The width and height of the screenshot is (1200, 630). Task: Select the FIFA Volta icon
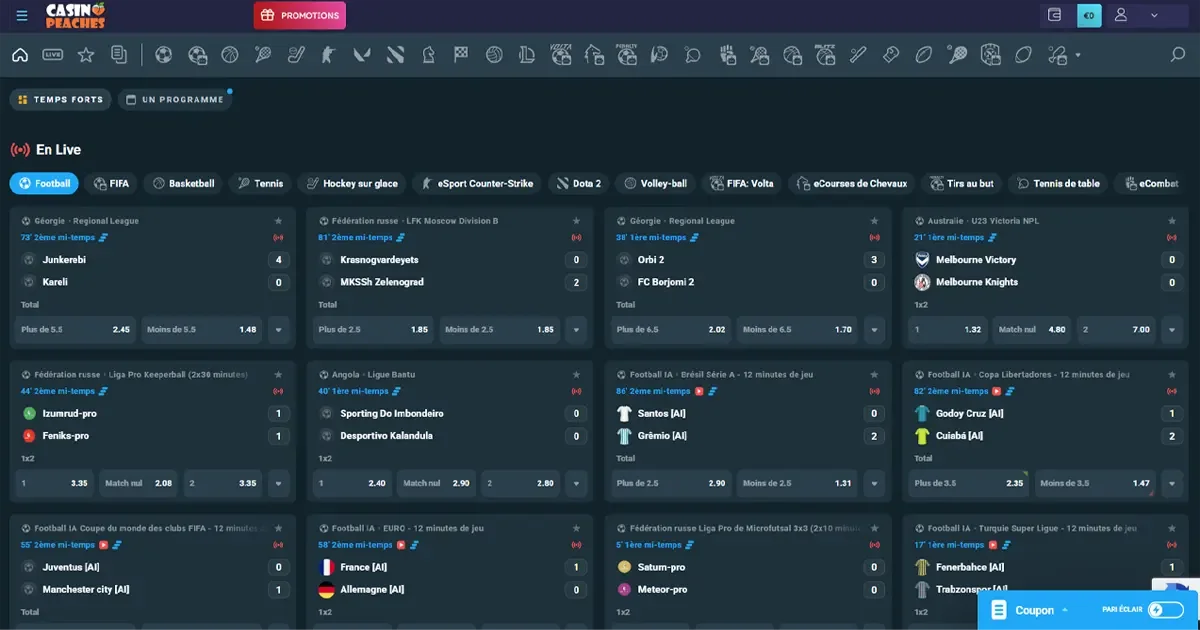click(x=561, y=54)
